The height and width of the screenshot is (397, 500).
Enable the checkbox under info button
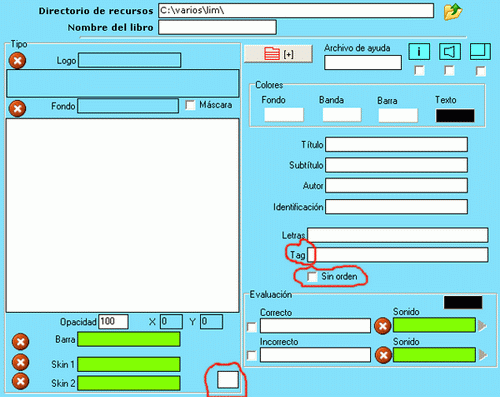[419, 70]
